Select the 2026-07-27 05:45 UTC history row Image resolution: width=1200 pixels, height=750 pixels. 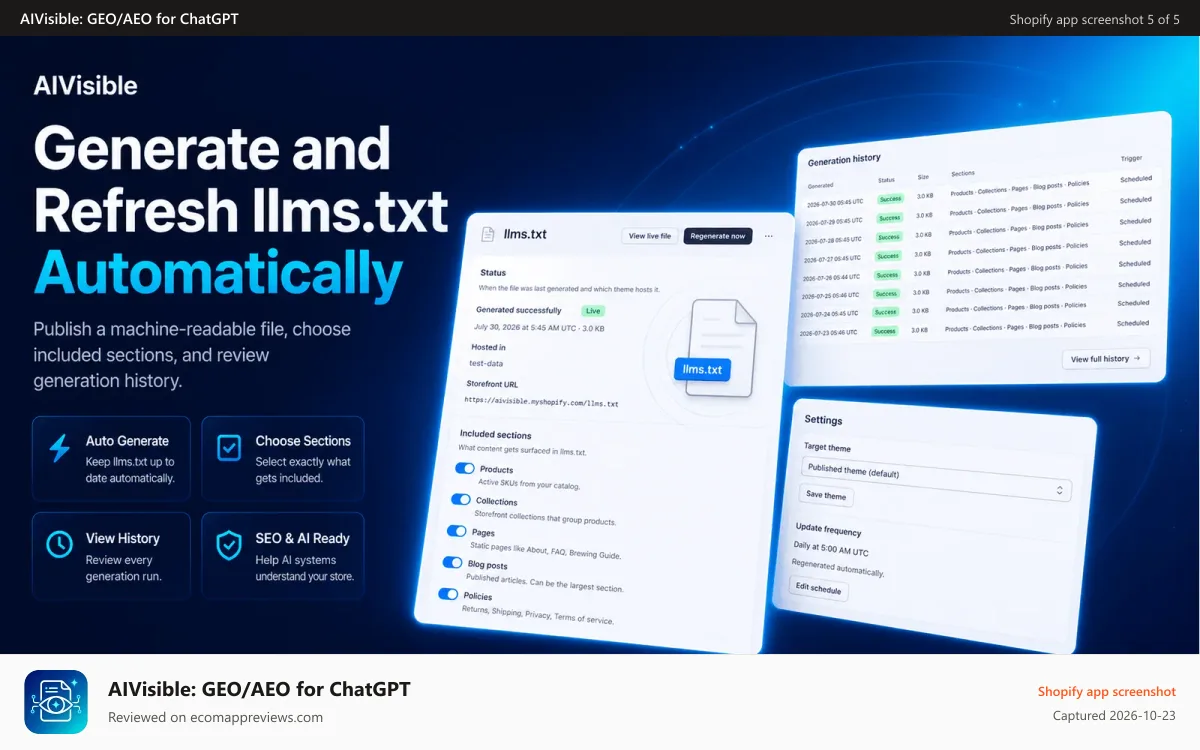pos(977,253)
